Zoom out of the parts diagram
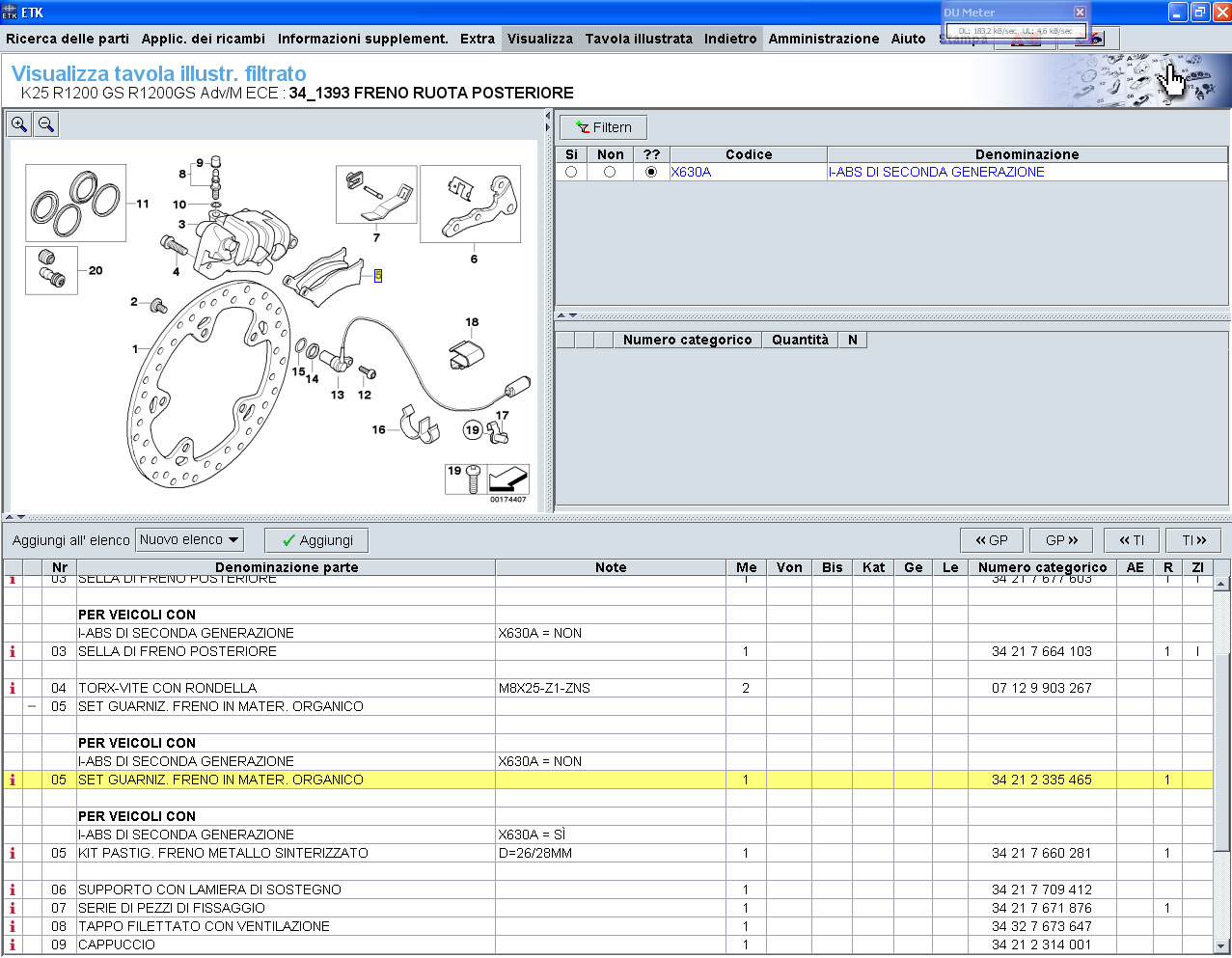The width and height of the screenshot is (1232, 958). tap(46, 124)
